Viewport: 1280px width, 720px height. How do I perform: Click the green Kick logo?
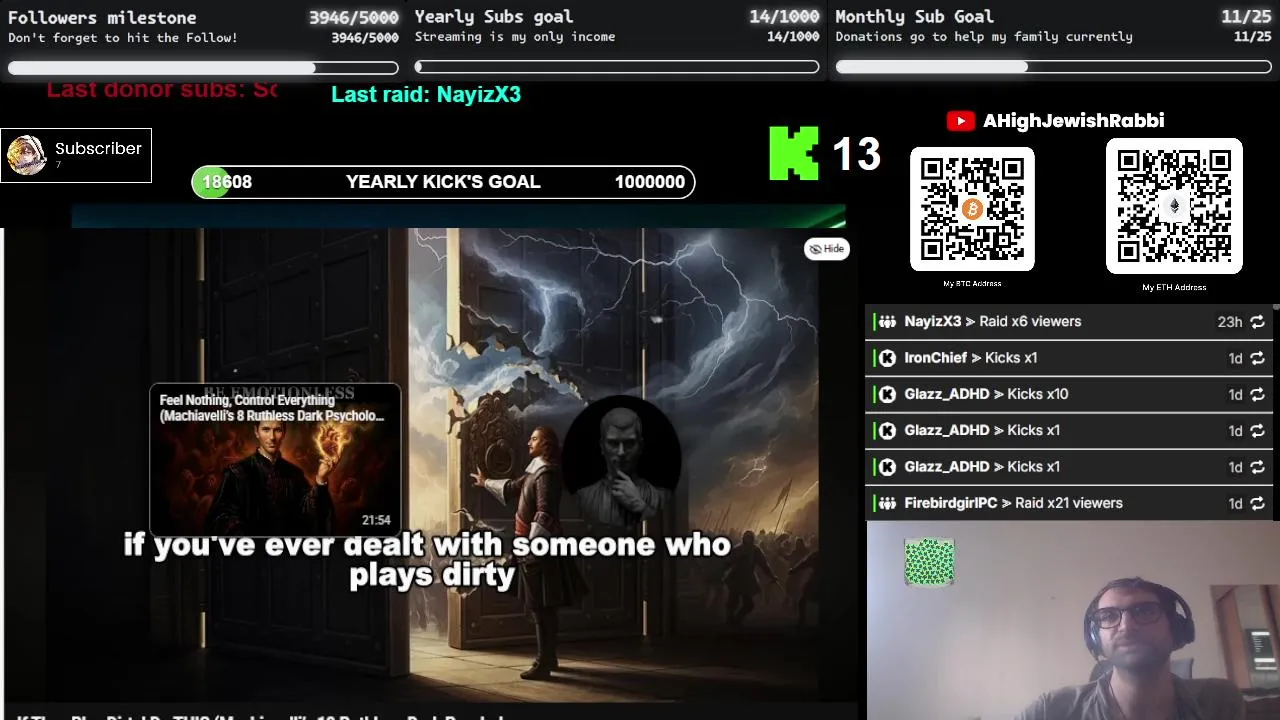tap(794, 153)
